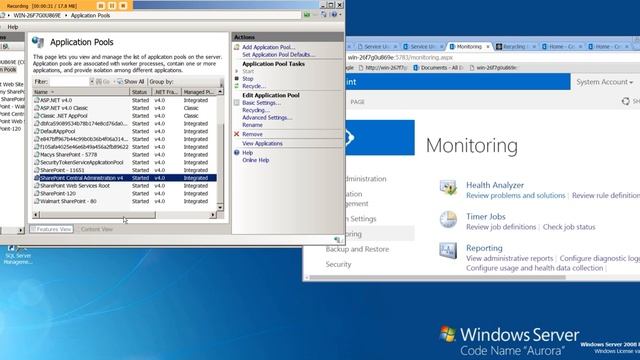640x360 pixels.
Task: Click the Application Pools header icon
Action: click(x=38, y=42)
